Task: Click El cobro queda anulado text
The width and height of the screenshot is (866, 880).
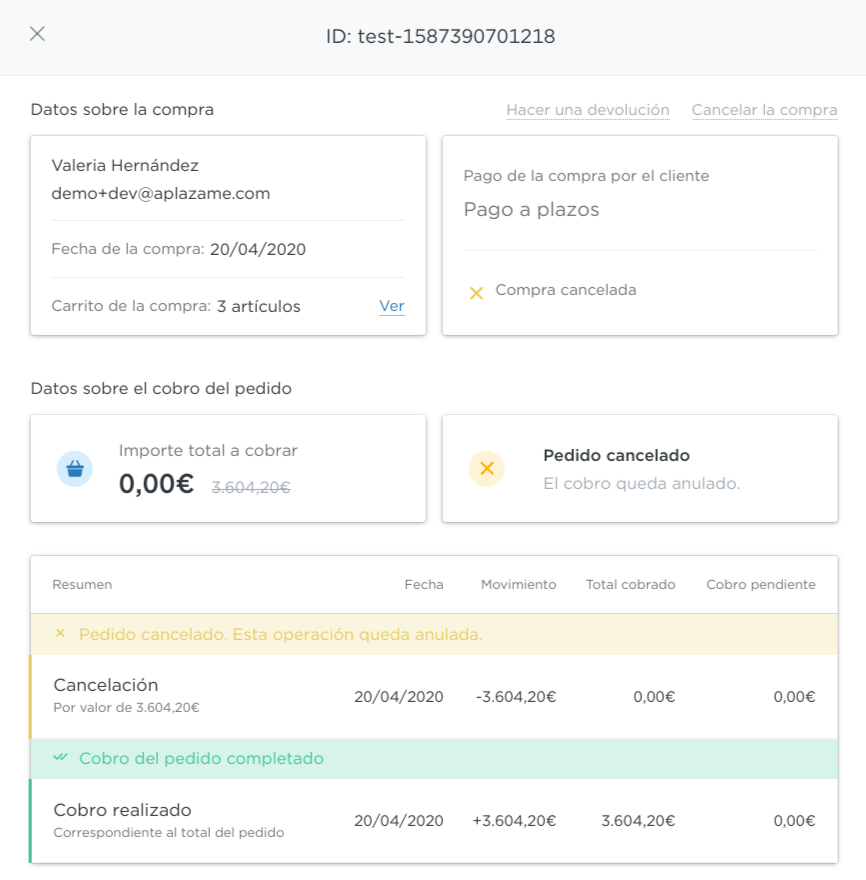Action: (x=642, y=484)
